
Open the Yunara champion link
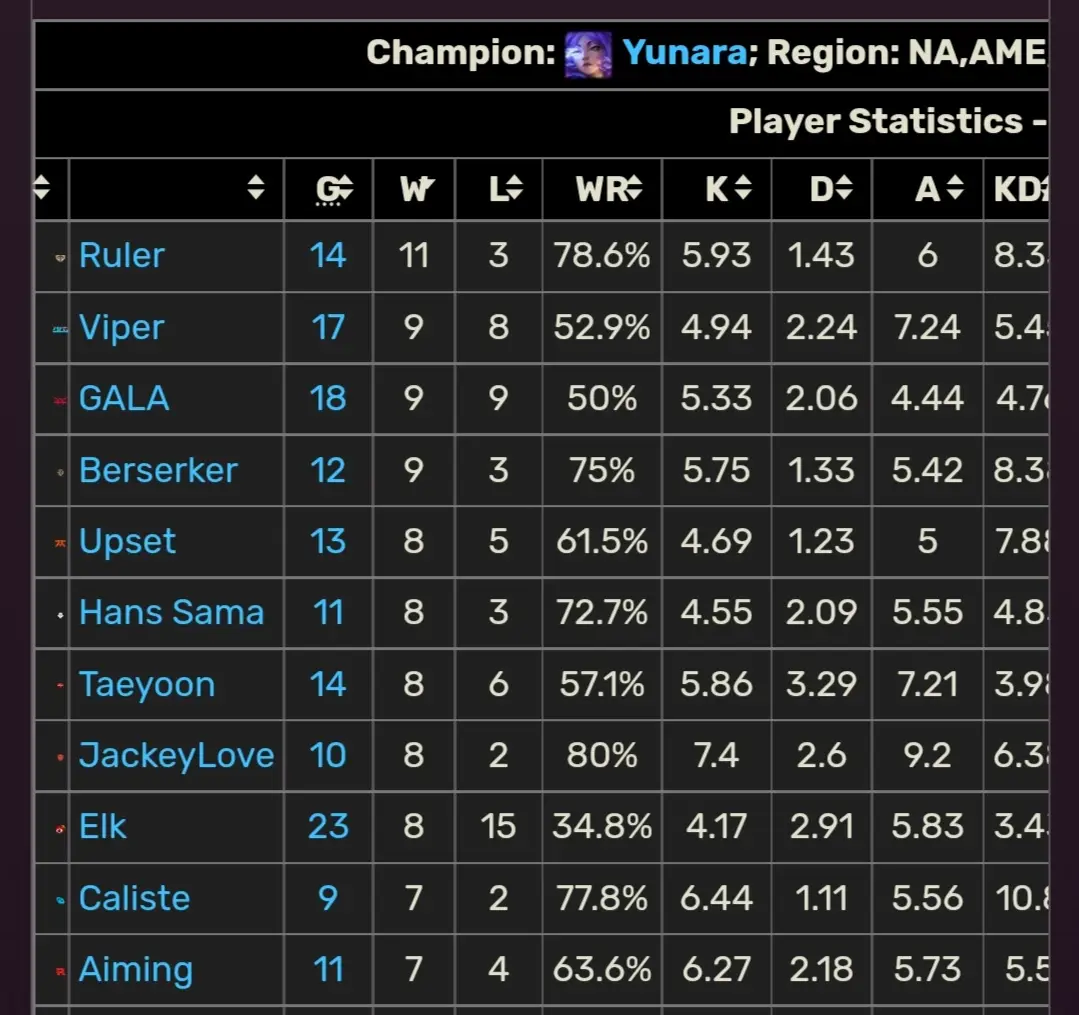coord(684,52)
